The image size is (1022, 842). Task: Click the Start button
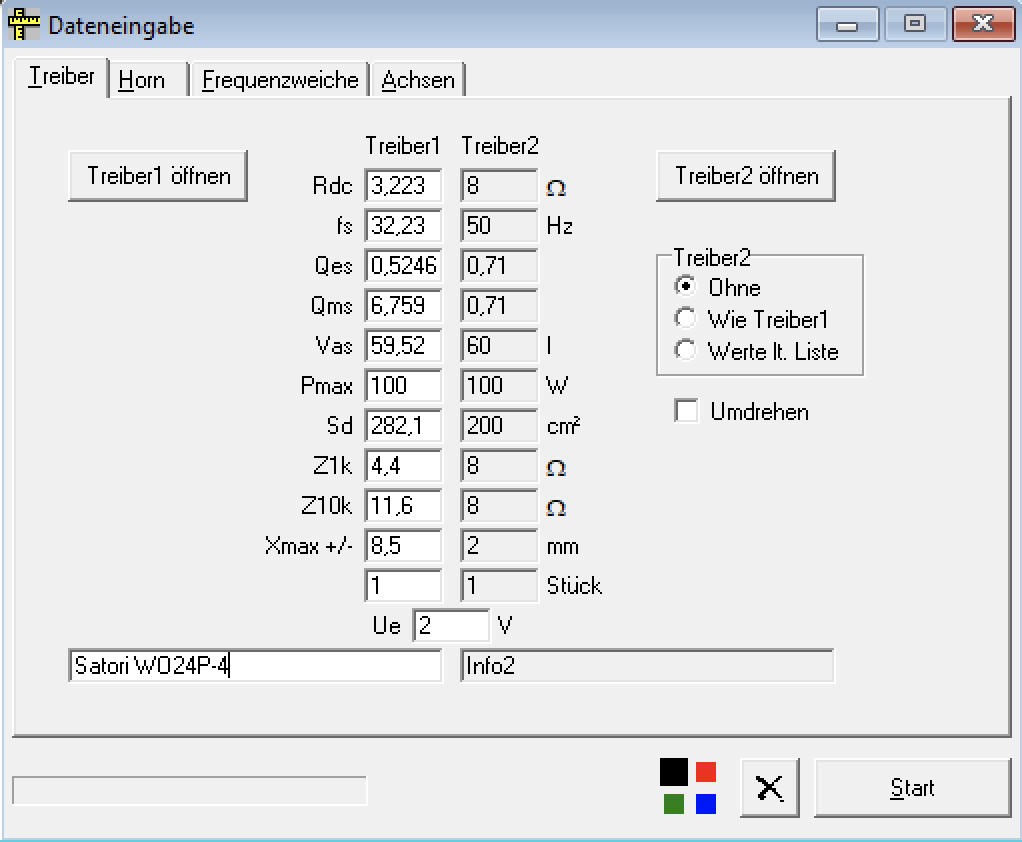coord(912,788)
